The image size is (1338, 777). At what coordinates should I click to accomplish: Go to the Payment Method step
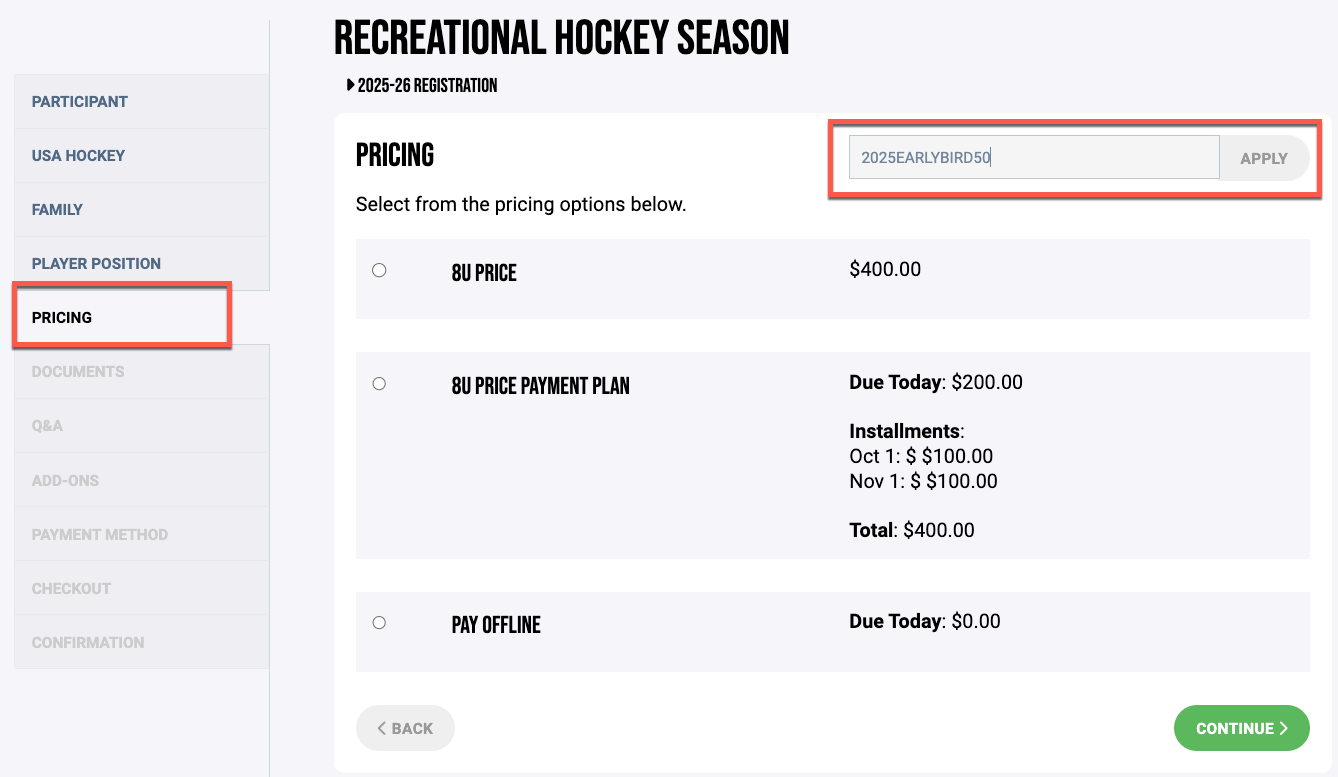pos(100,535)
